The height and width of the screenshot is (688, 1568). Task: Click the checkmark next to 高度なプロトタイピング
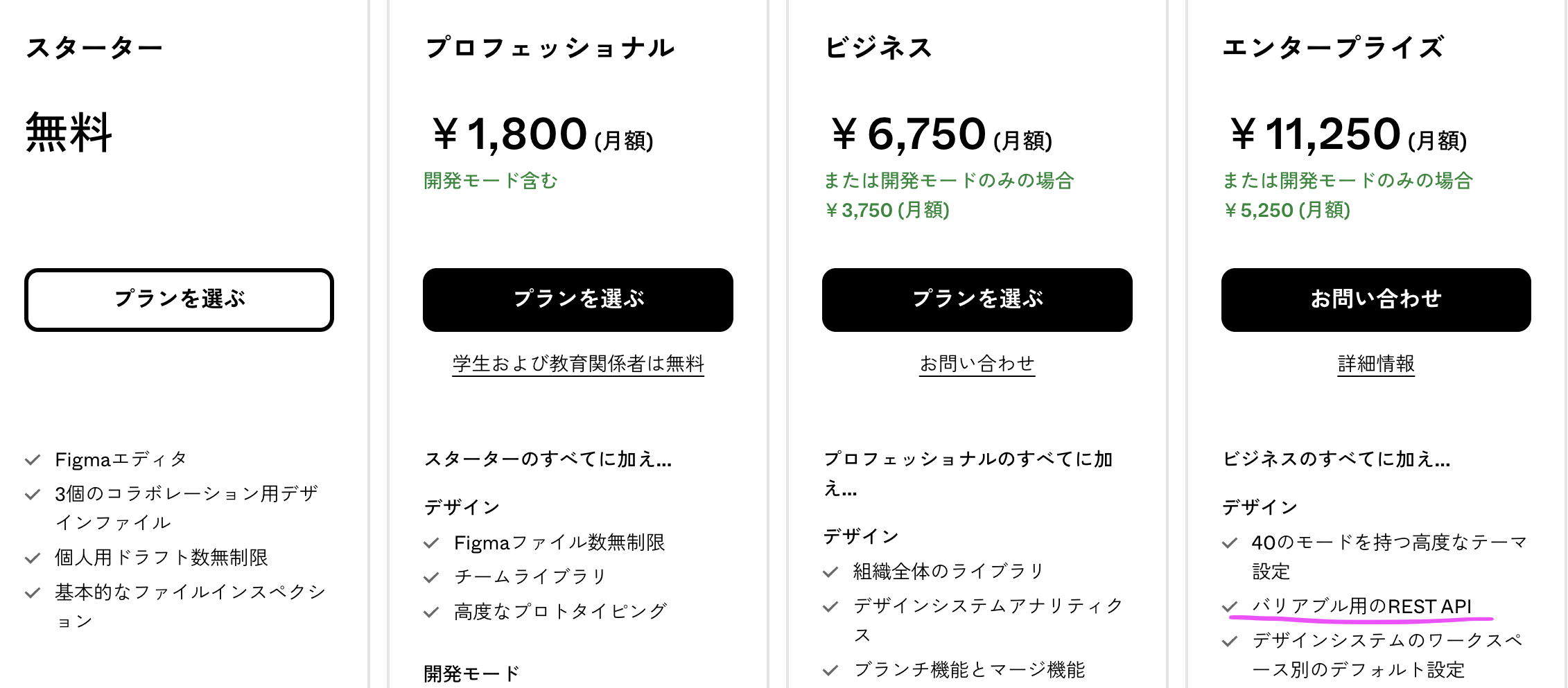coord(431,611)
